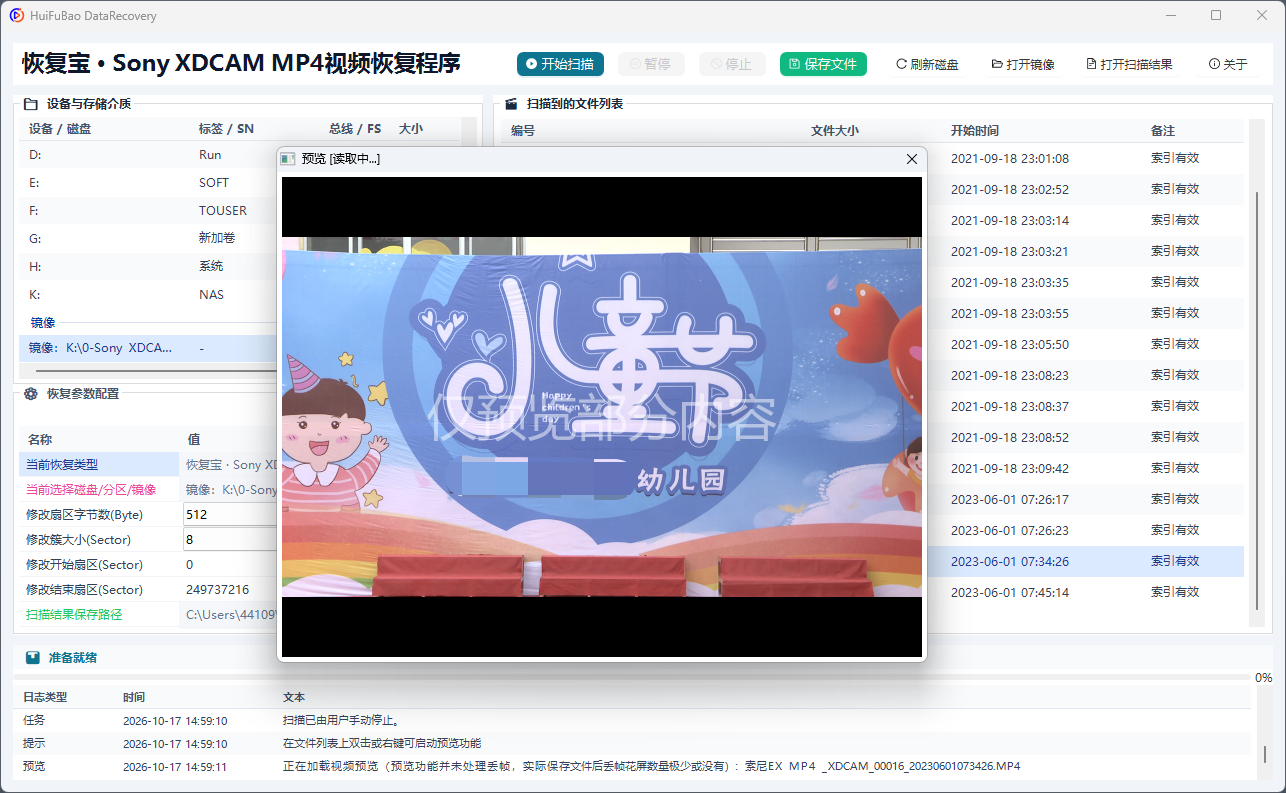Click the file list vertical scrollbar
The height and width of the screenshot is (793, 1286).
[1257, 400]
